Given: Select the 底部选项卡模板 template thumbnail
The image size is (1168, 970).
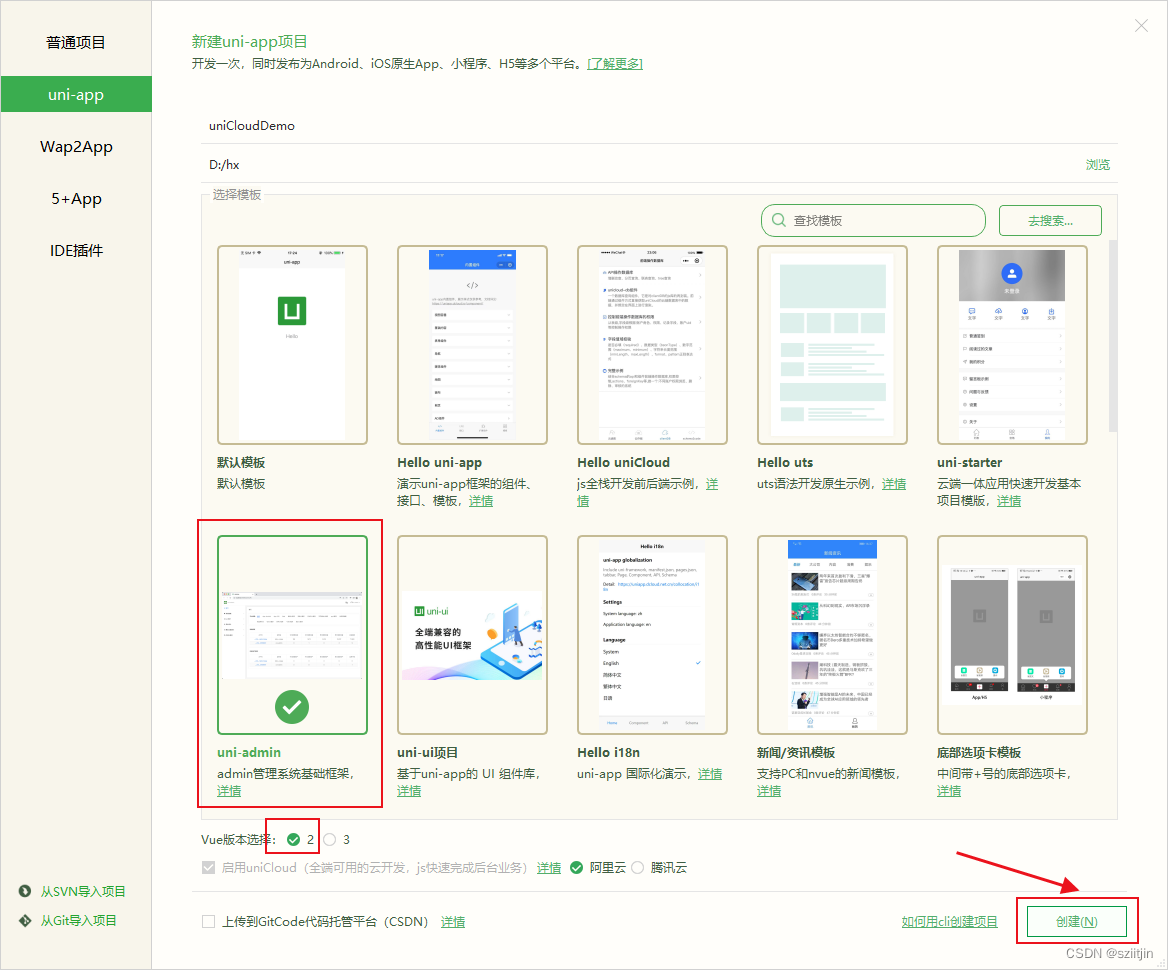Looking at the screenshot, I should [x=1012, y=635].
